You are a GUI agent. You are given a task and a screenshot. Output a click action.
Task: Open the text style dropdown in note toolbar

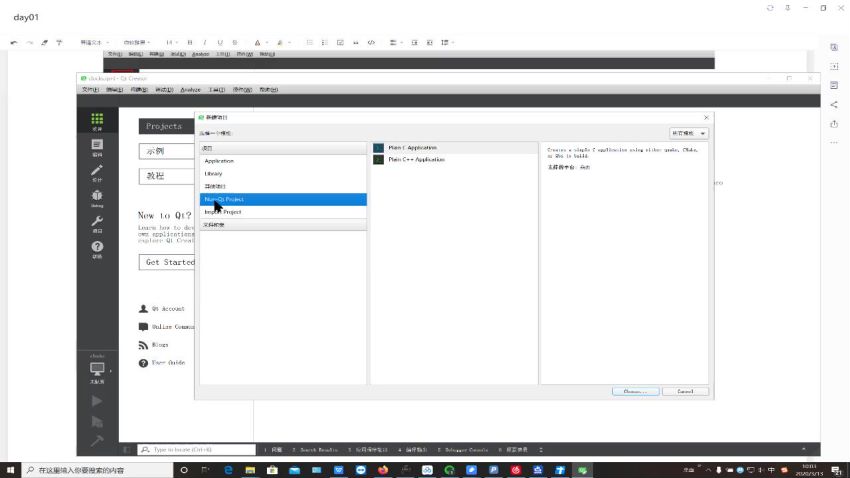[x=94, y=42]
